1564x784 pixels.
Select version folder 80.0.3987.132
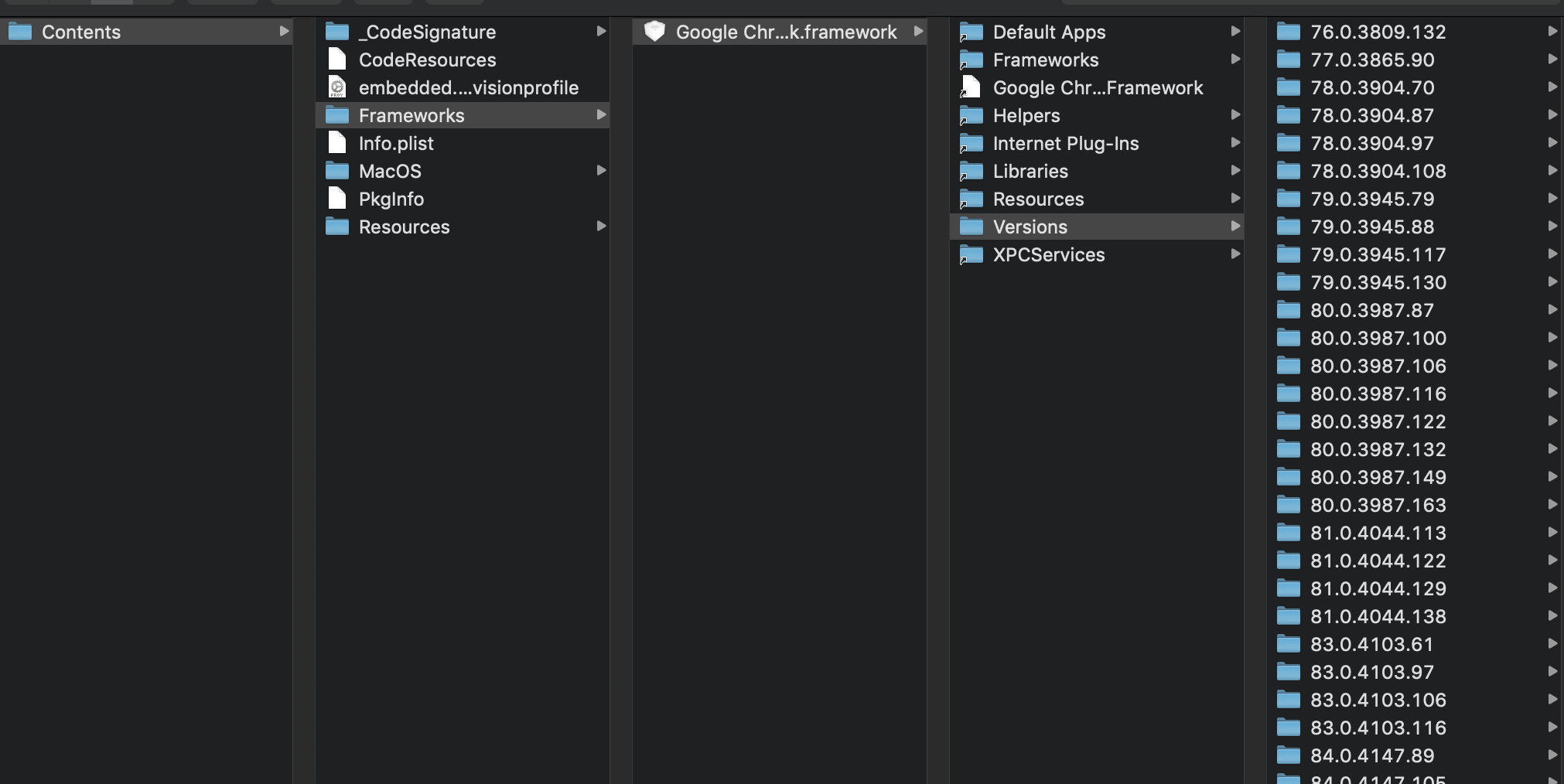tap(1415, 449)
